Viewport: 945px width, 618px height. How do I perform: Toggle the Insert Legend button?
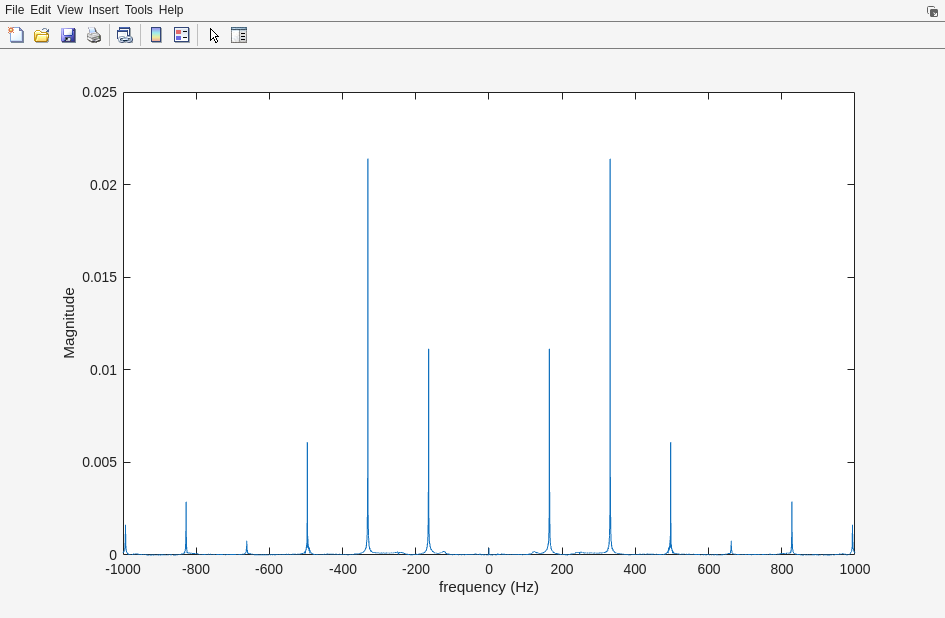point(182,35)
